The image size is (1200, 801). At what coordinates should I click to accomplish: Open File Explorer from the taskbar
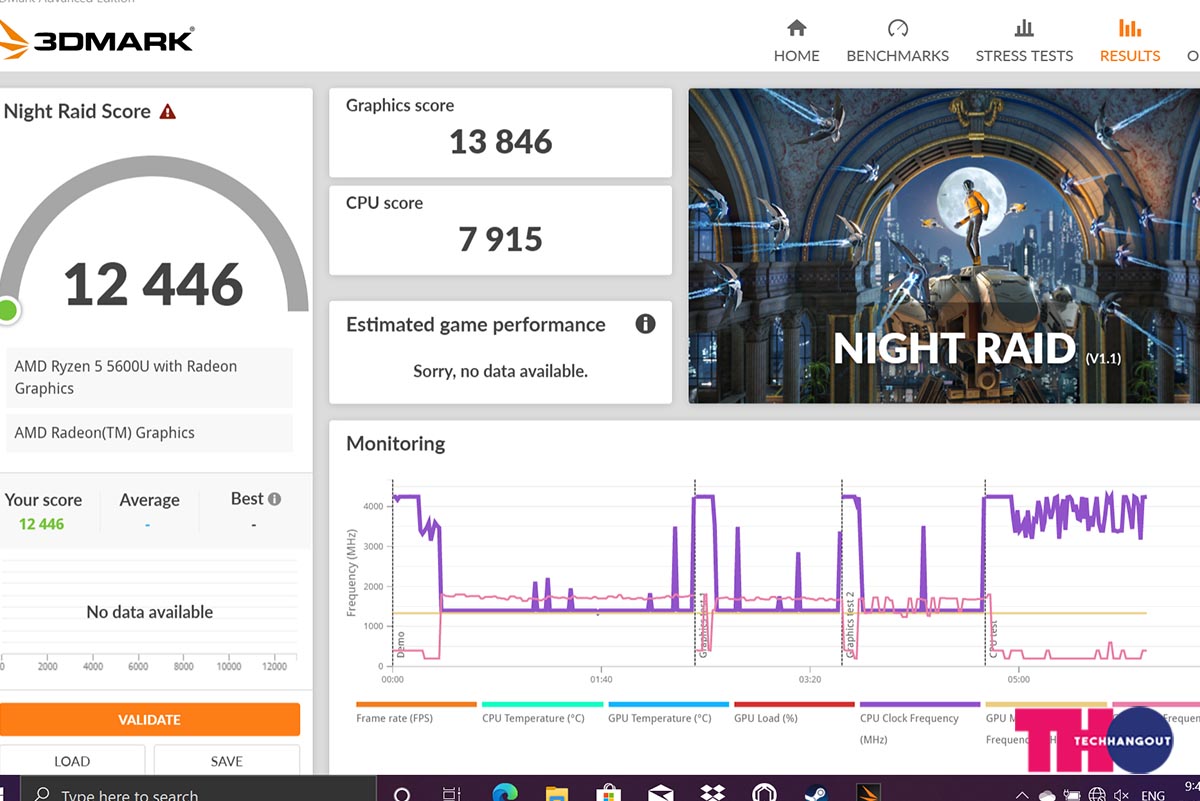557,795
